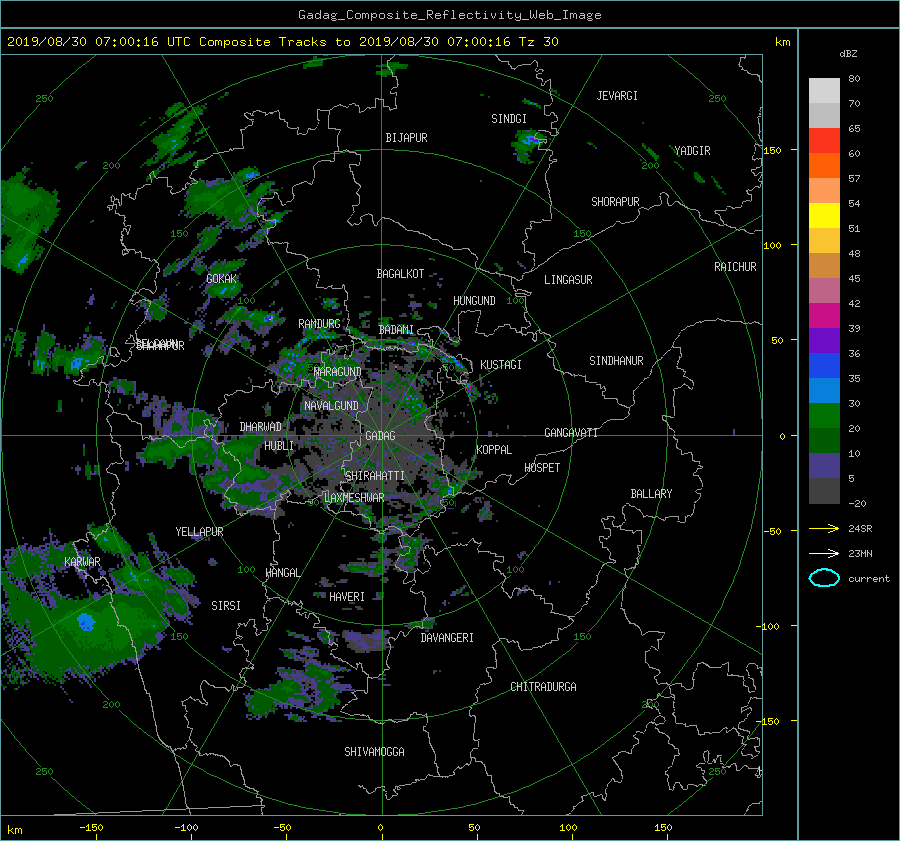Click the GOKAK city label
The image size is (900, 841).
click(x=222, y=279)
